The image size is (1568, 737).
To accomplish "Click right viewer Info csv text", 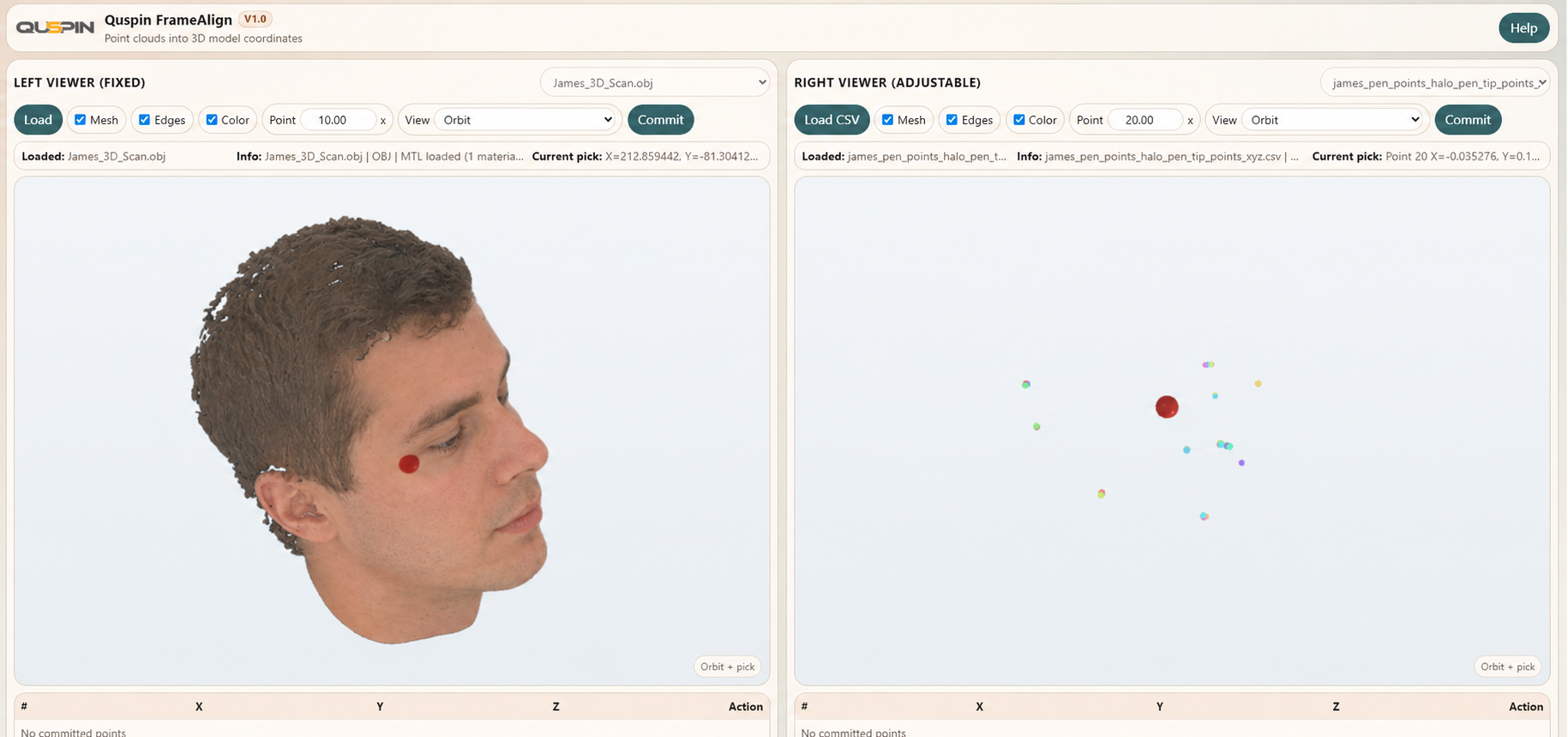I will 1157,157.
